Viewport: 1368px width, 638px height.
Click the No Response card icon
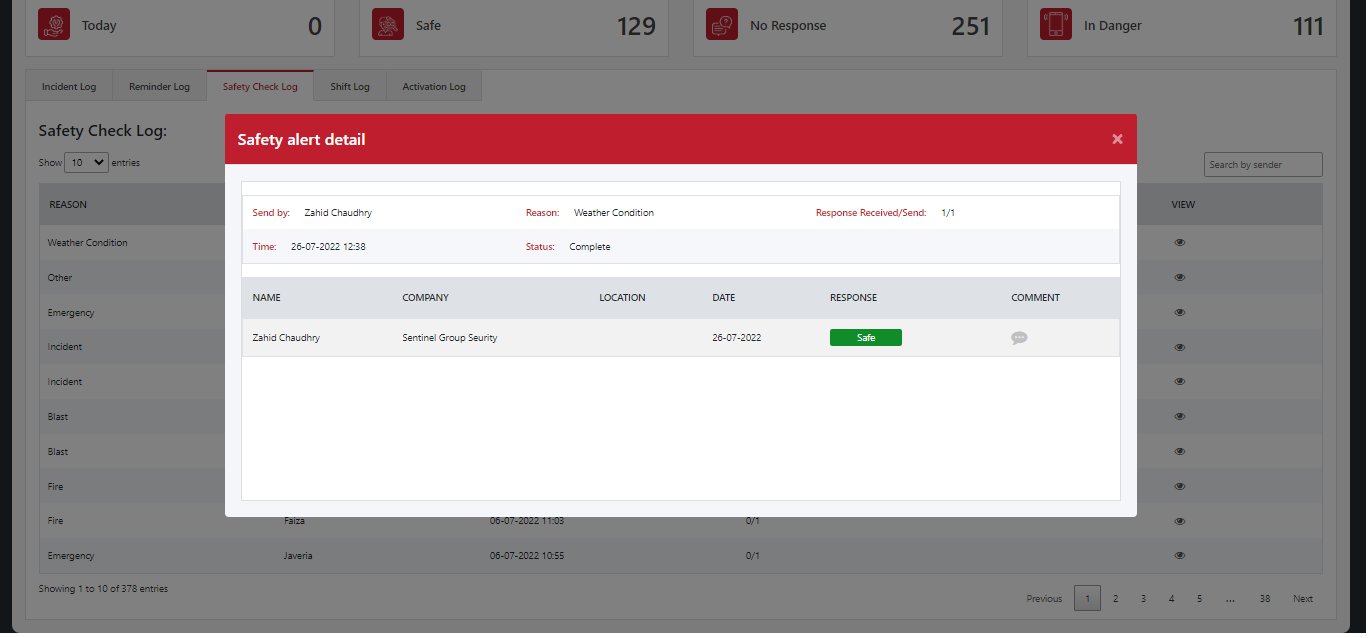722,25
